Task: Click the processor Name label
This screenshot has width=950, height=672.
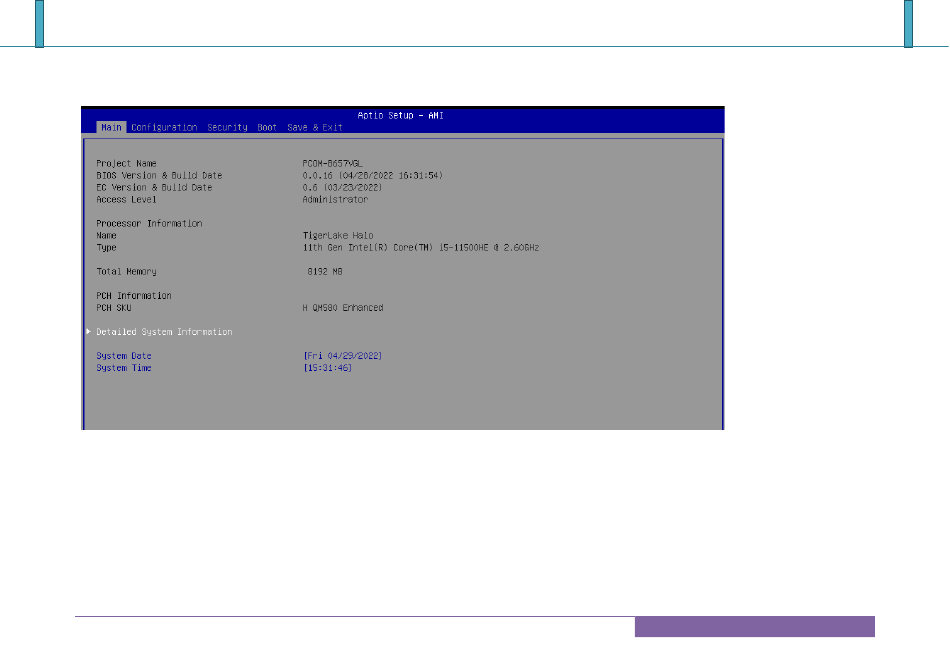Action: (106, 236)
